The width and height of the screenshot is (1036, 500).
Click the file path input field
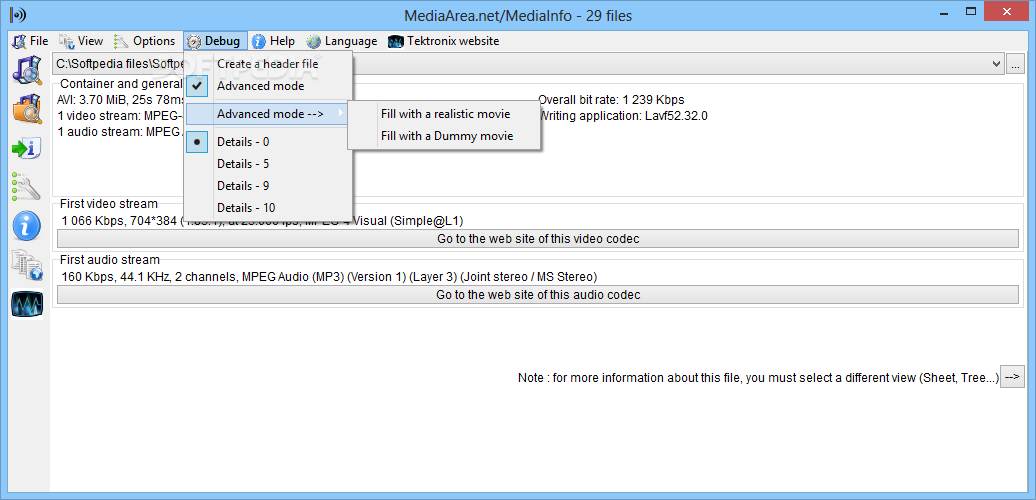(529, 64)
